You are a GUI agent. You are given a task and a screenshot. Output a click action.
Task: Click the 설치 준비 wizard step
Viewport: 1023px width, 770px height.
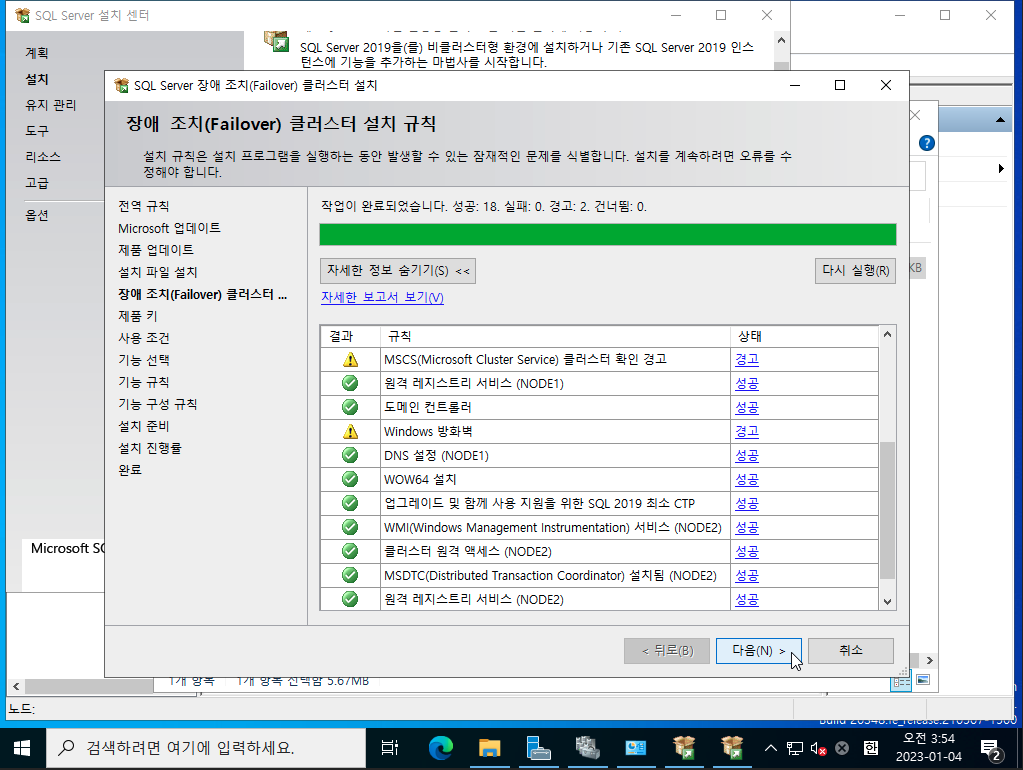pos(144,426)
